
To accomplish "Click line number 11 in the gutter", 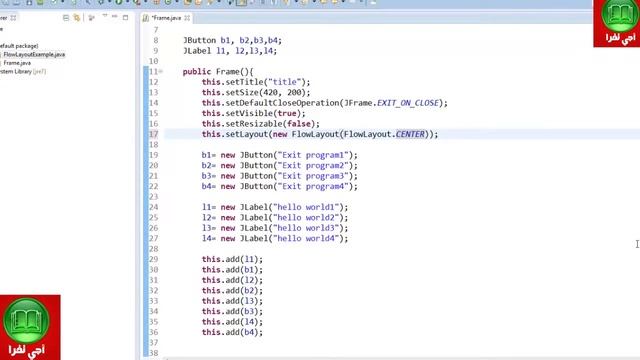I will tap(153, 72).
